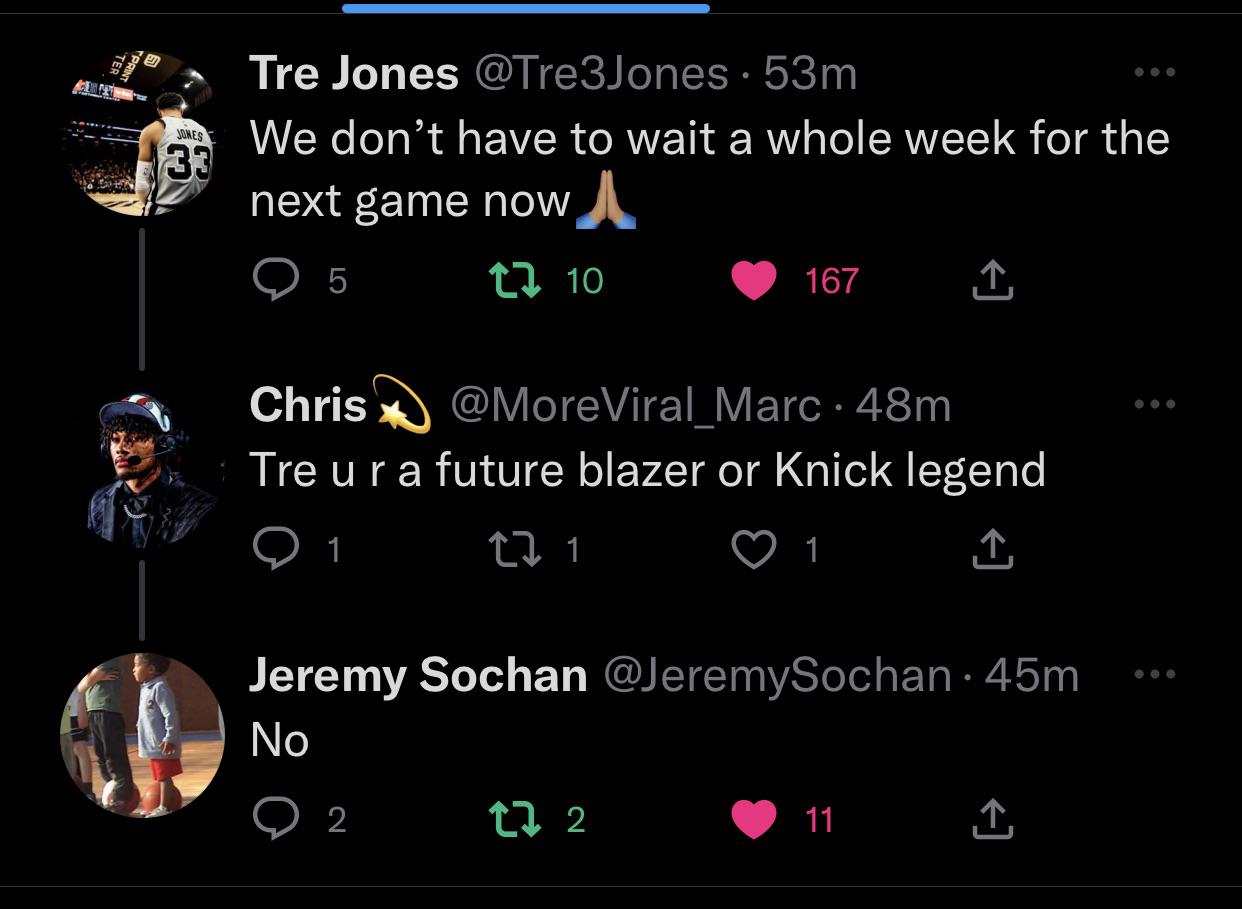
Task: Open Tre Jones's profile picture
Action: [x=142, y=134]
